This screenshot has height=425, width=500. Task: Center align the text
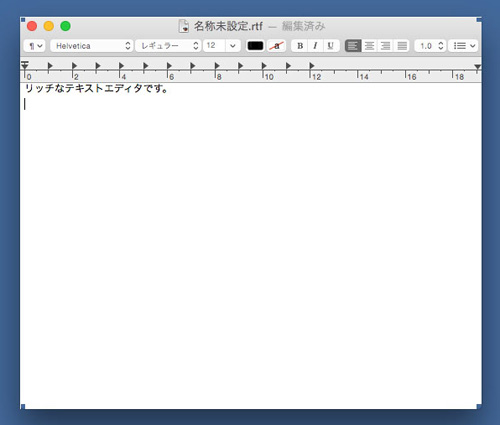[x=369, y=46]
